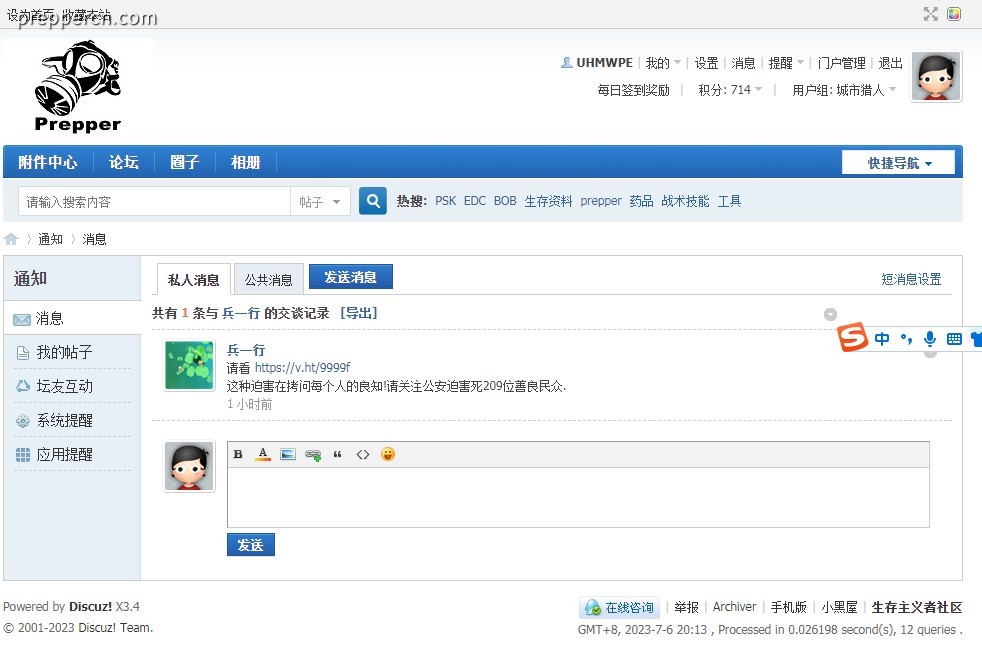Click 兵一行's lotus avatar thumbnail
This screenshot has height=653, width=982.
click(189, 365)
